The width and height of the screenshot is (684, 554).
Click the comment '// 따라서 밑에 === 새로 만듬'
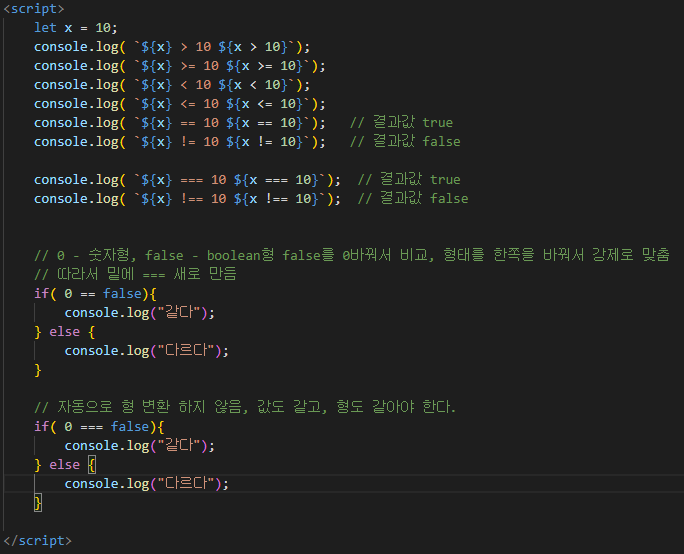(135, 274)
